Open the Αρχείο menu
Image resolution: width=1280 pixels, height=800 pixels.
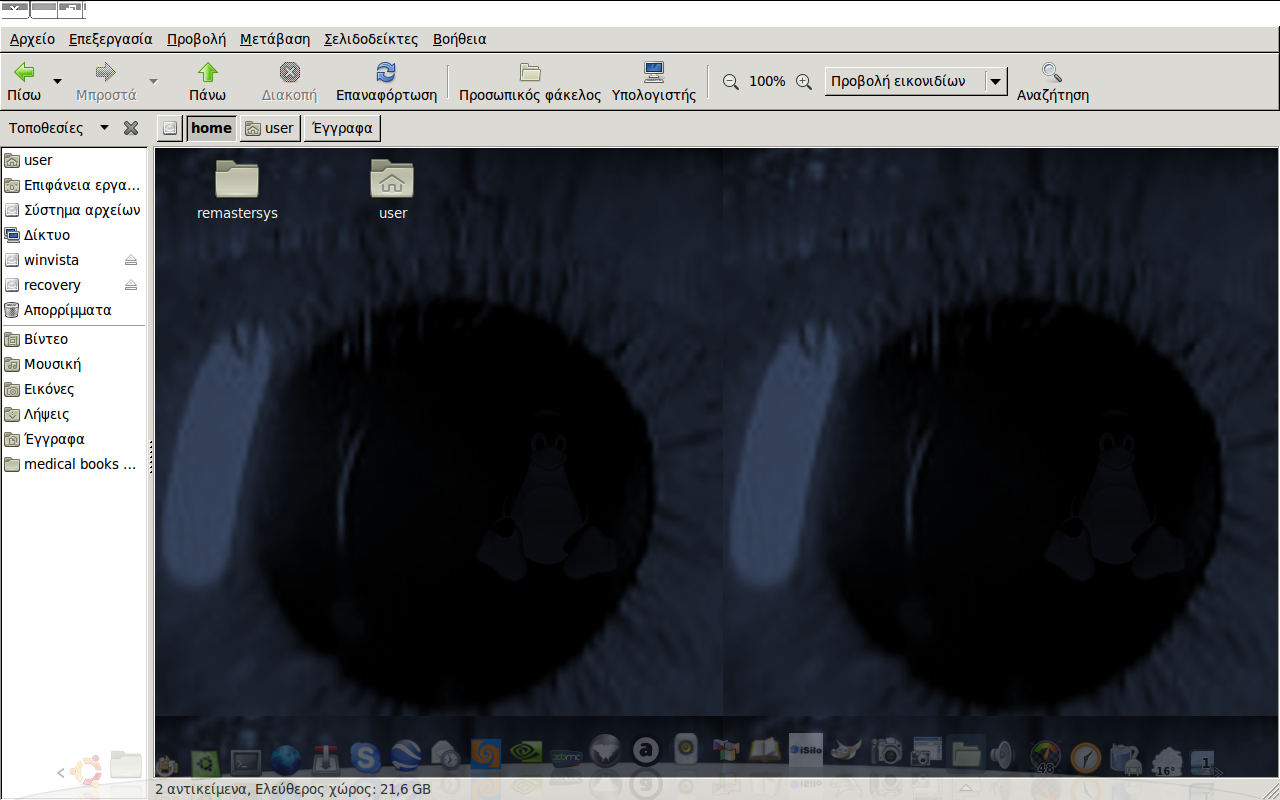point(32,39)
